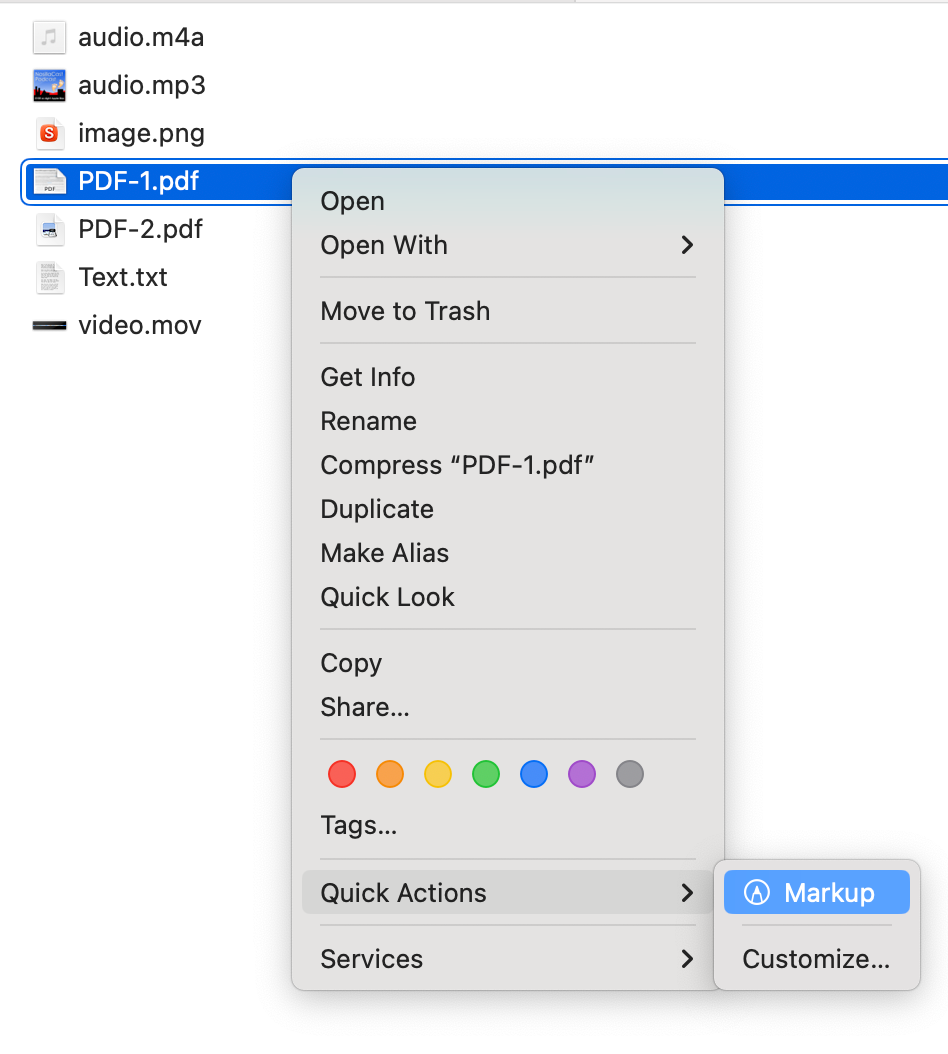The height and width of the screenshot is (1054, 948).
Task: Choose Move to Trash
Action: click(x=405, y=311)
